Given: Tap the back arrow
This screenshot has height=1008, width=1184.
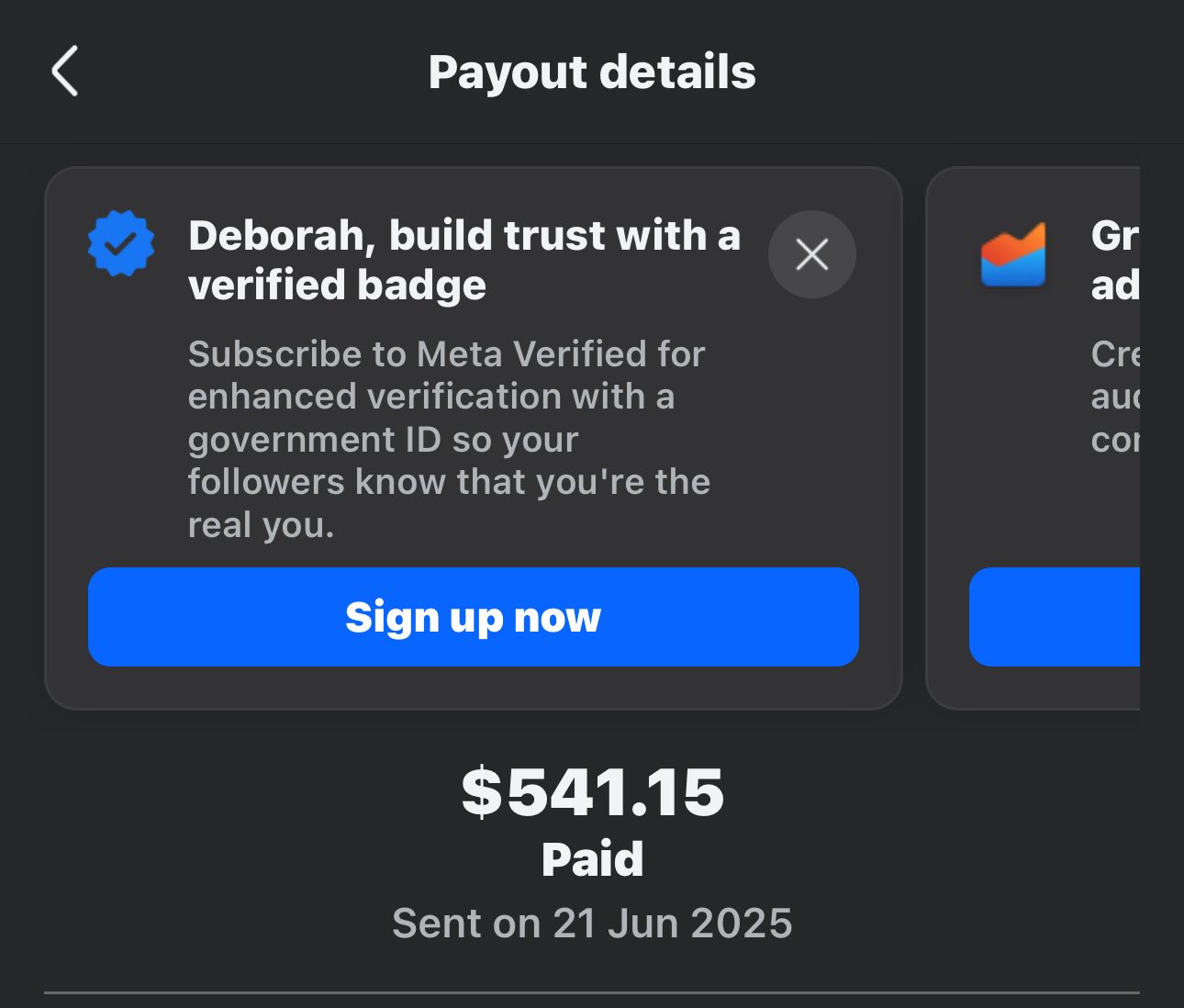Looking at the screenshot, I should click(x=65, y=72).
